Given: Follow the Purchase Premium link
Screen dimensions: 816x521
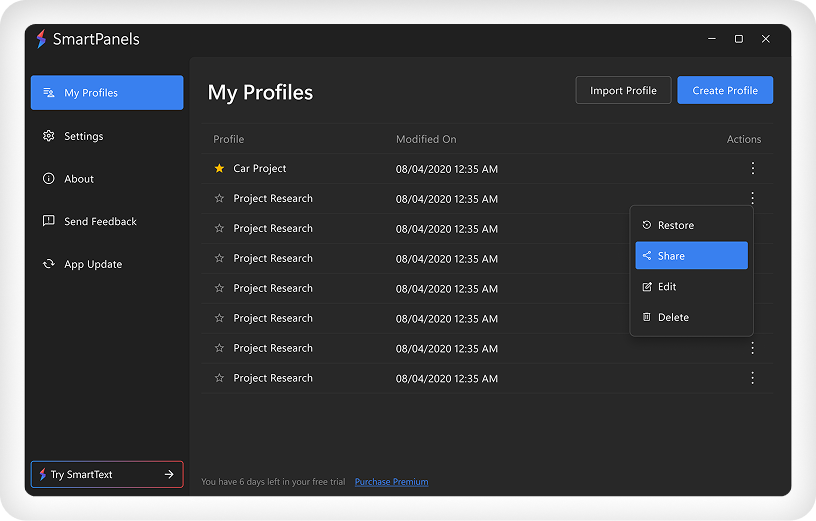Looking at the screenshot, I should pyautogui.click(x=391, y=482).
